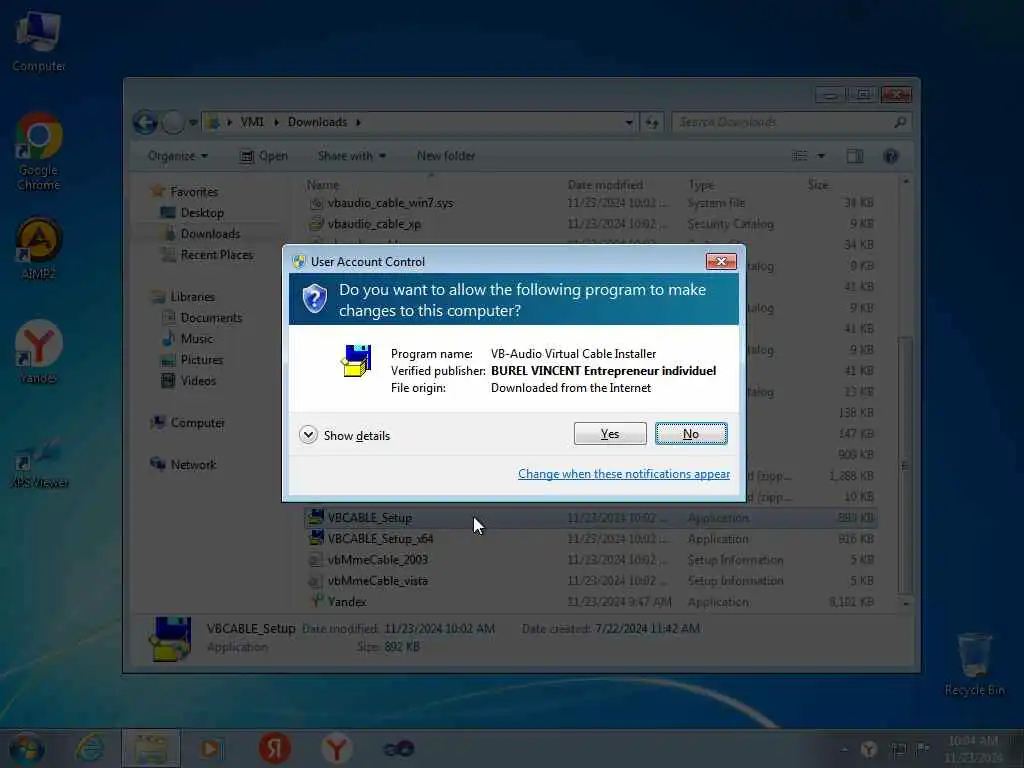Select VBCABLE_Setup_x64 file
The height and width of the screenshot is (768, 1024).
(x=591, y=539)
